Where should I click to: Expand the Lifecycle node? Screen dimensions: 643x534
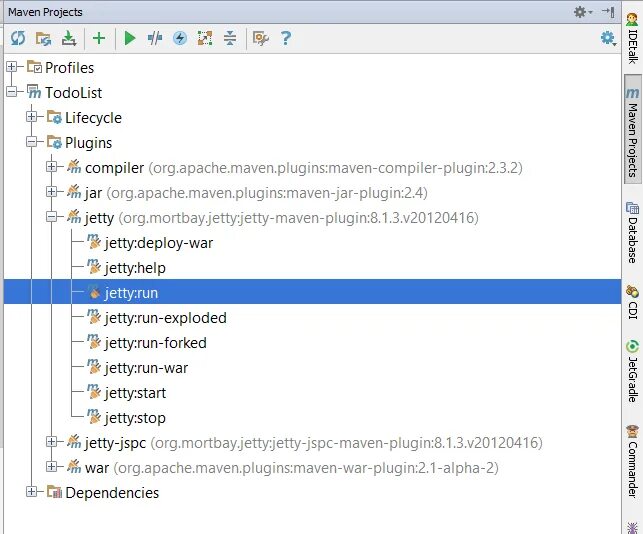[32, 117]
